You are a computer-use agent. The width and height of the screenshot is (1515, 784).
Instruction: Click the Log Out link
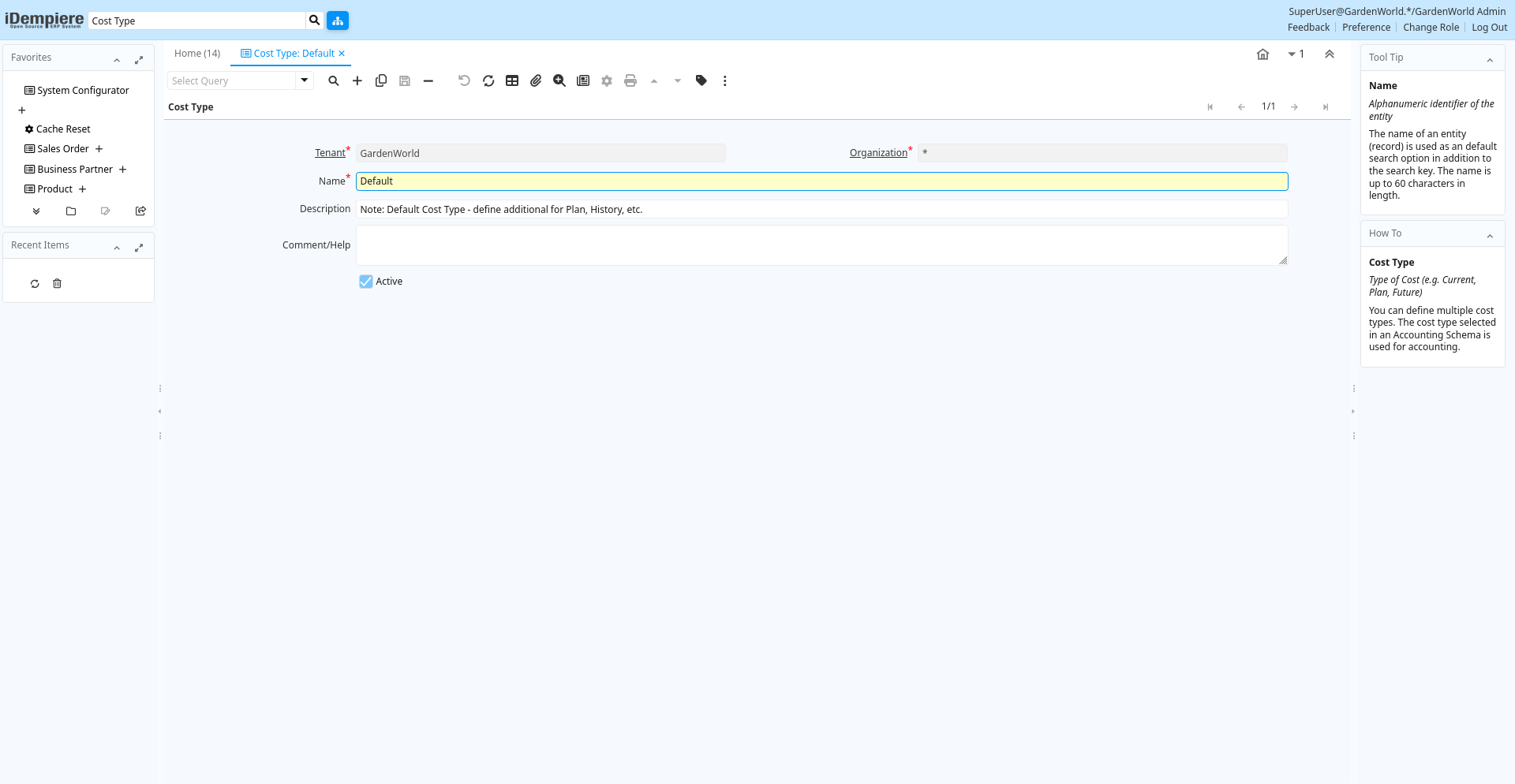pos(1489,28)
